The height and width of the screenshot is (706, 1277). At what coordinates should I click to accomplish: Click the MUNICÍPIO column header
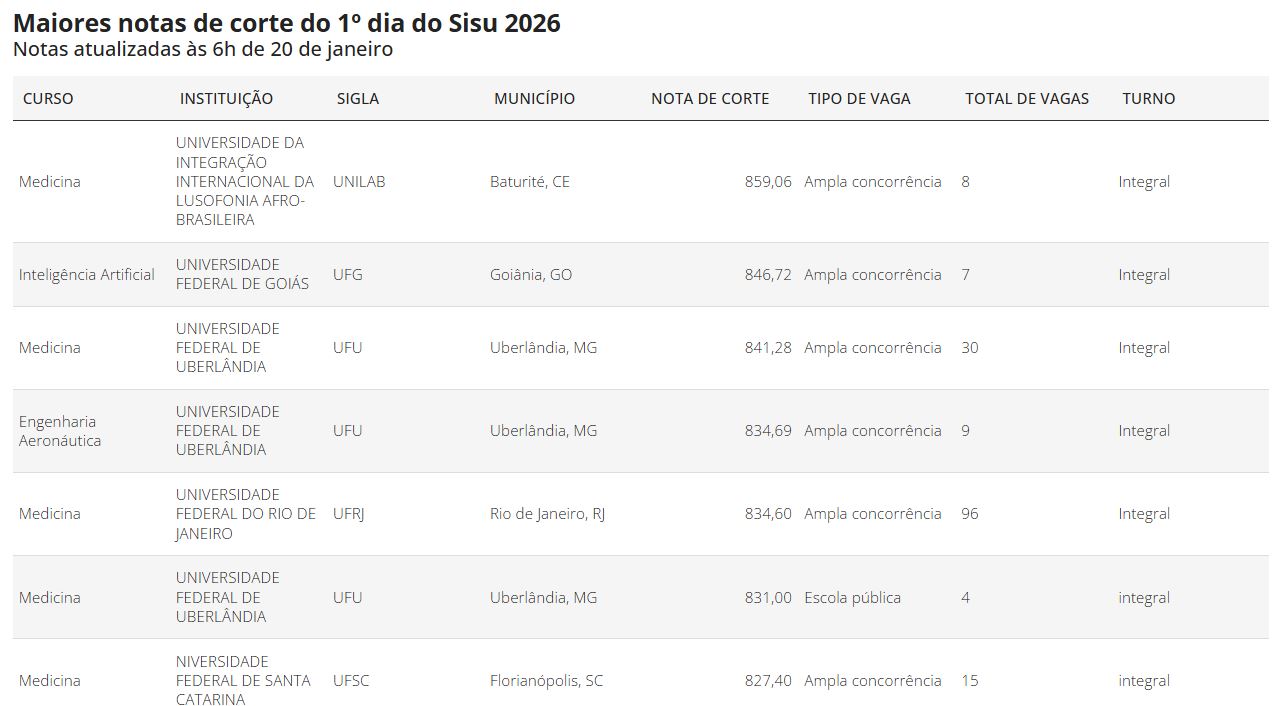(534, 98)
